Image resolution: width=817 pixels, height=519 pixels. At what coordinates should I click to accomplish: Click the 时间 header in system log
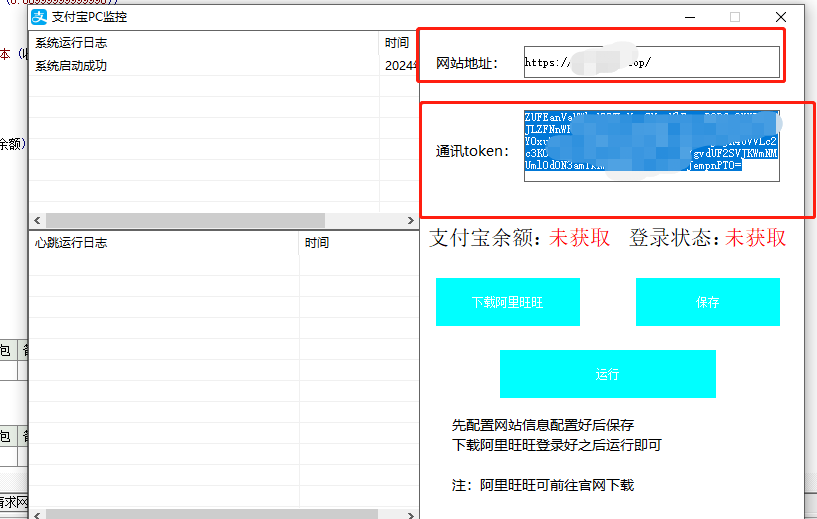(x=399, y=43)
